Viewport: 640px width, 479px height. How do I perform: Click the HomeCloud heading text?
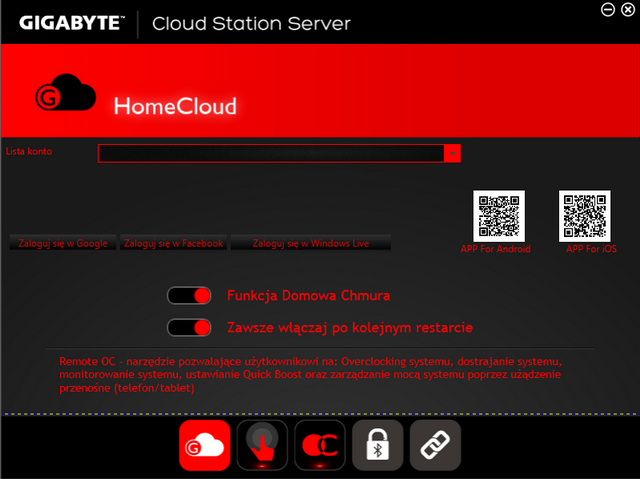(175, 106)
